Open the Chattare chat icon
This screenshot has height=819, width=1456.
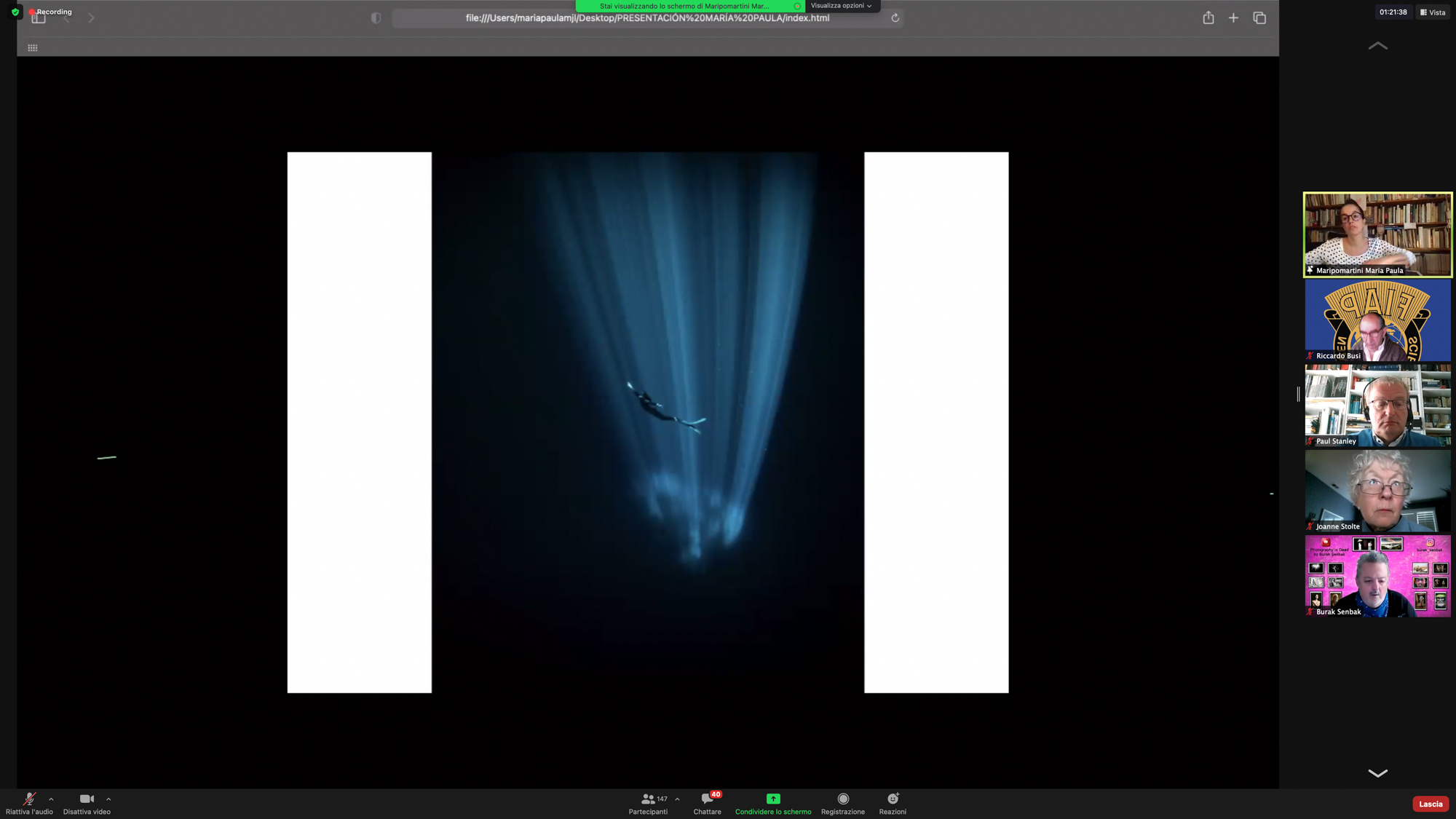pos(707,799)
